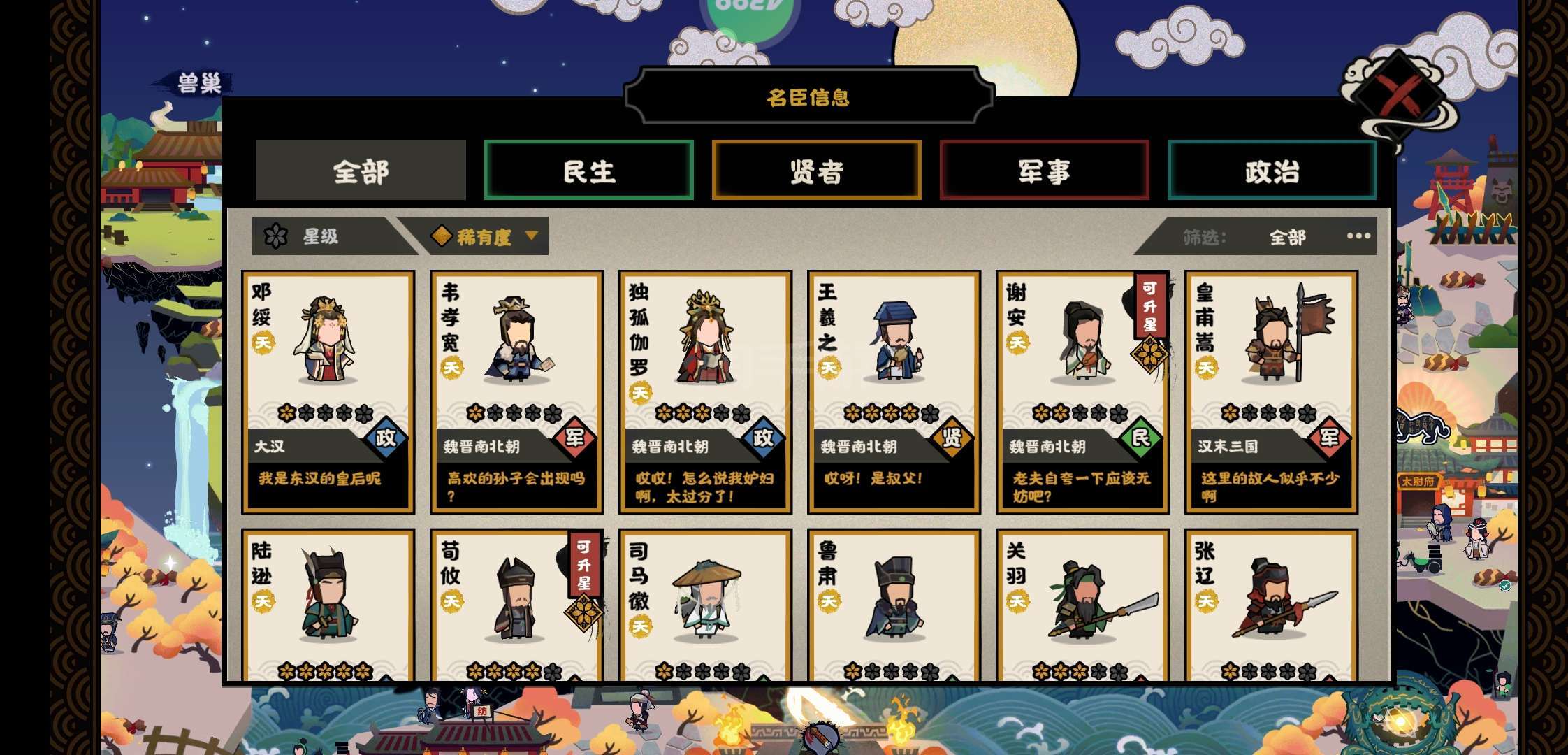This screenshot has width=1568, height=755.
Task: Close the 名臣信息 panel with red X
Action: 1400,96
